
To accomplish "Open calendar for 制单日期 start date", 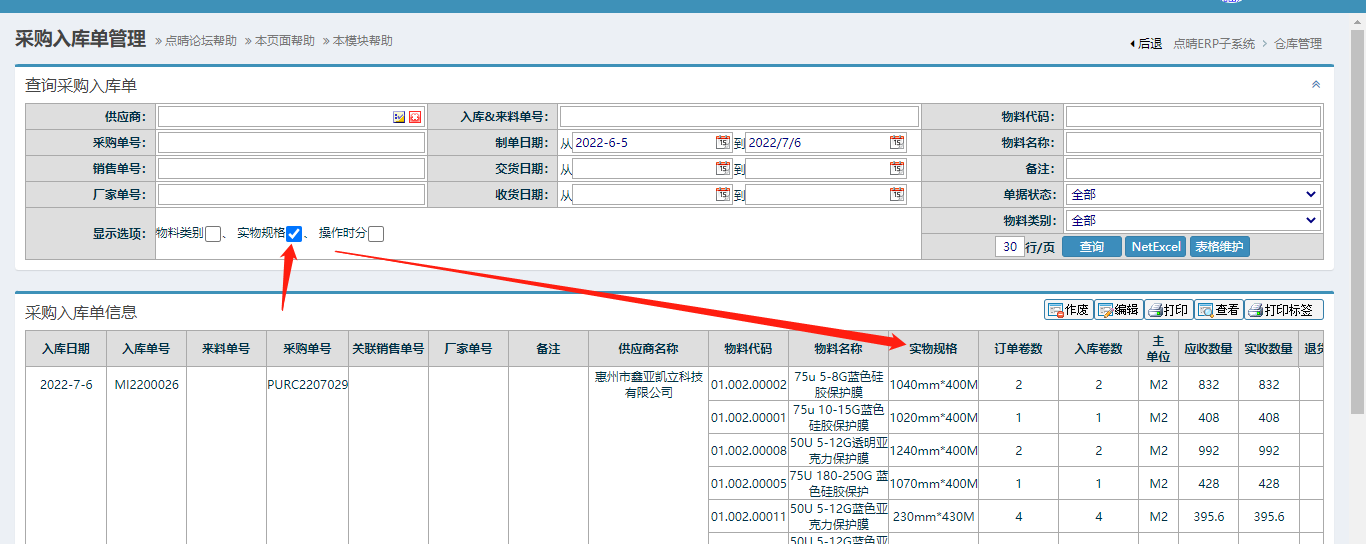I will tap(722, 143).
